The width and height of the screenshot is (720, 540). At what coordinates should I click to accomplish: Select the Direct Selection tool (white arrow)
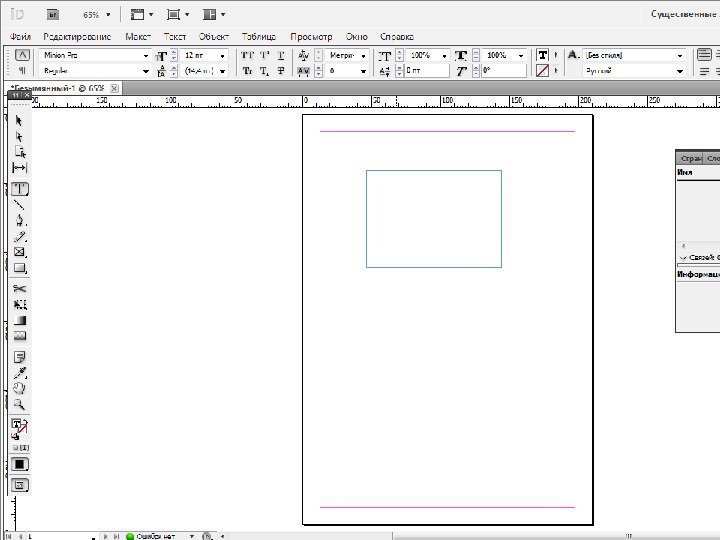tap(19, 136)
